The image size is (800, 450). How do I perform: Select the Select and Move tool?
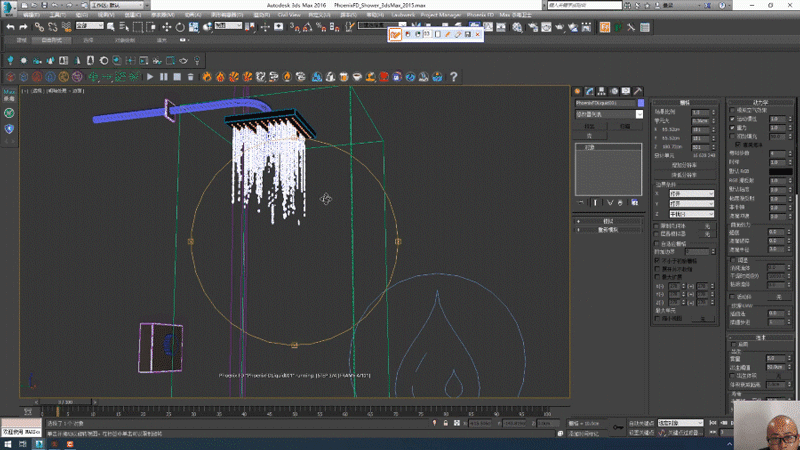pos(166,27)
